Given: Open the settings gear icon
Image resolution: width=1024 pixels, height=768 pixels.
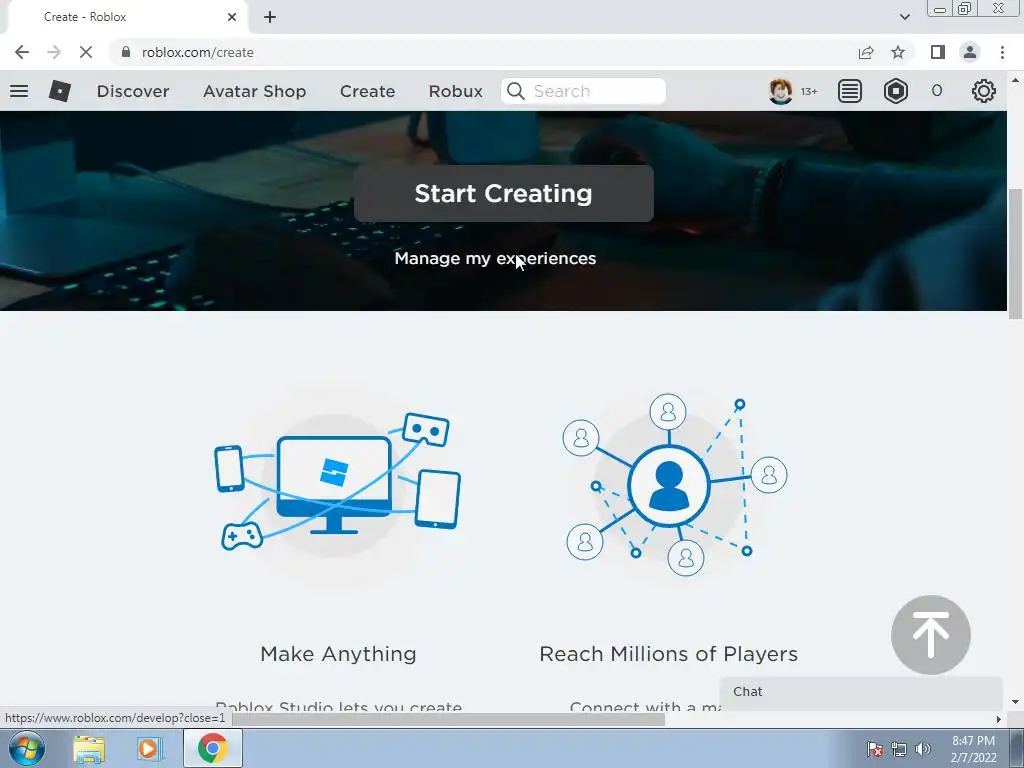Looking at the screenshot, I should point(984,91).
